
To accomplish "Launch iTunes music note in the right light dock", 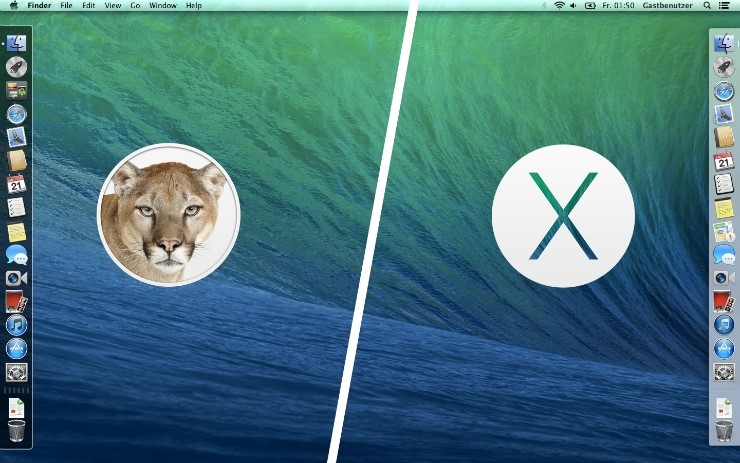I will 724,325.
